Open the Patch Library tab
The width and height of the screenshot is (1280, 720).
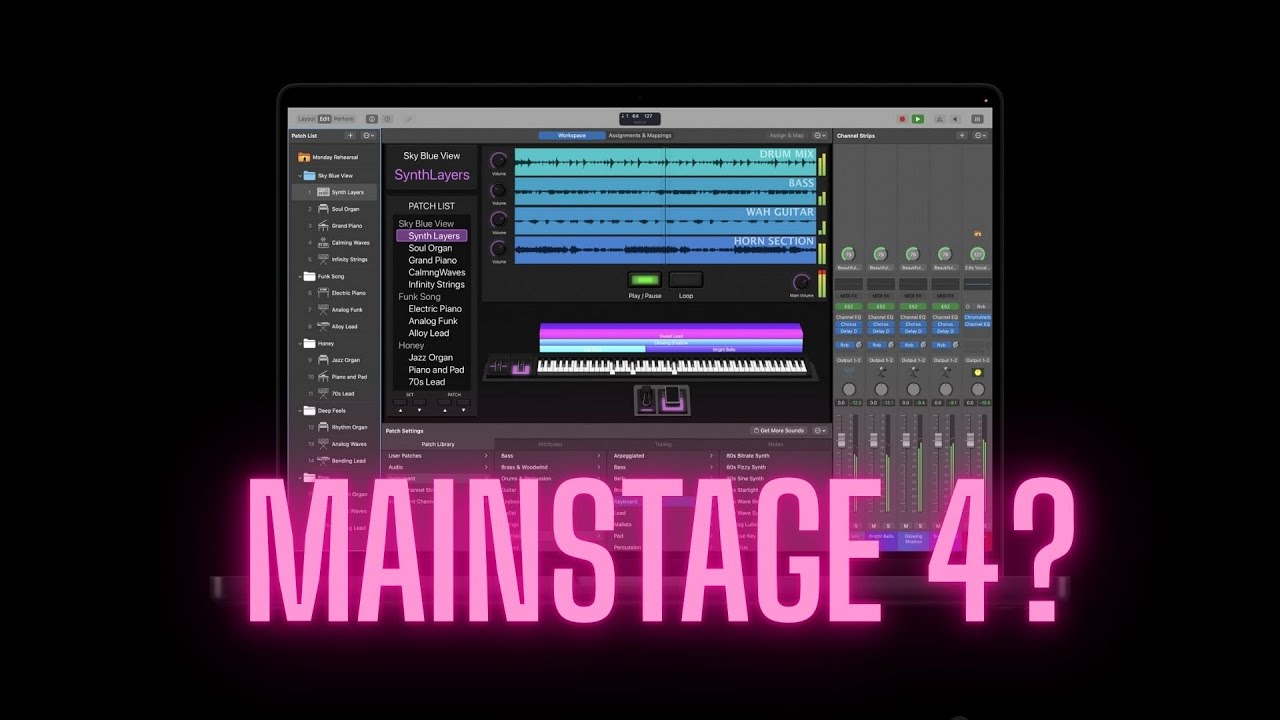(x=438, y=444)
